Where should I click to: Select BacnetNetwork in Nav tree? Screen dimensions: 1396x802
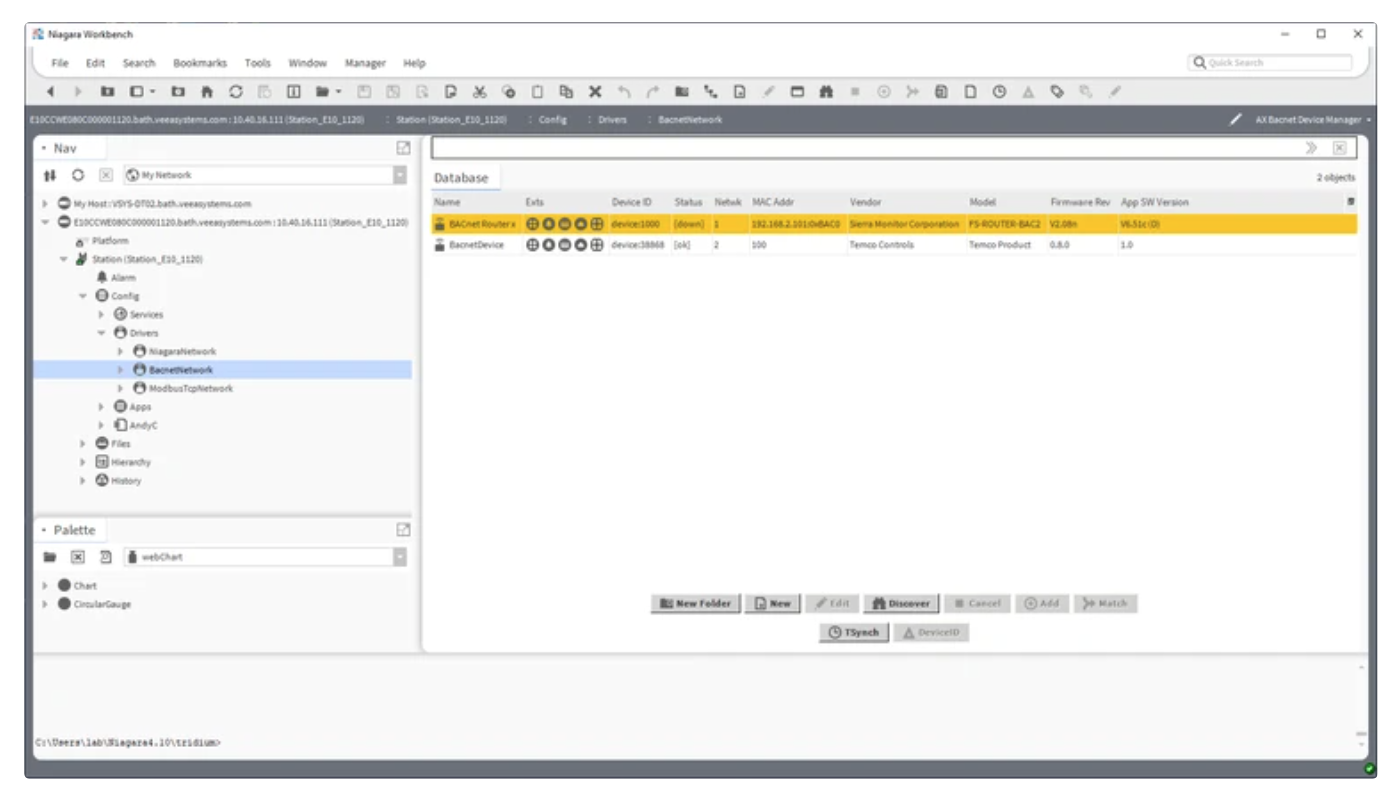(x=181, y=370)
